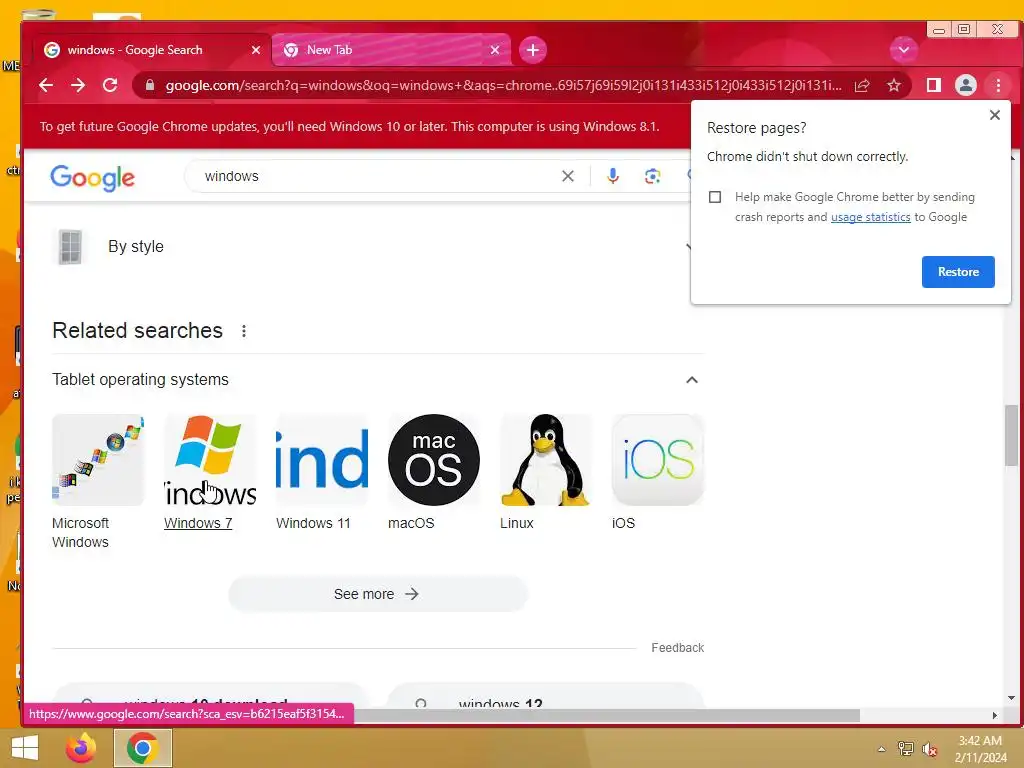Open a new tab with the plus button
Image resolution: width=1024 pixels, height=768 pixels.
(533, 50)
